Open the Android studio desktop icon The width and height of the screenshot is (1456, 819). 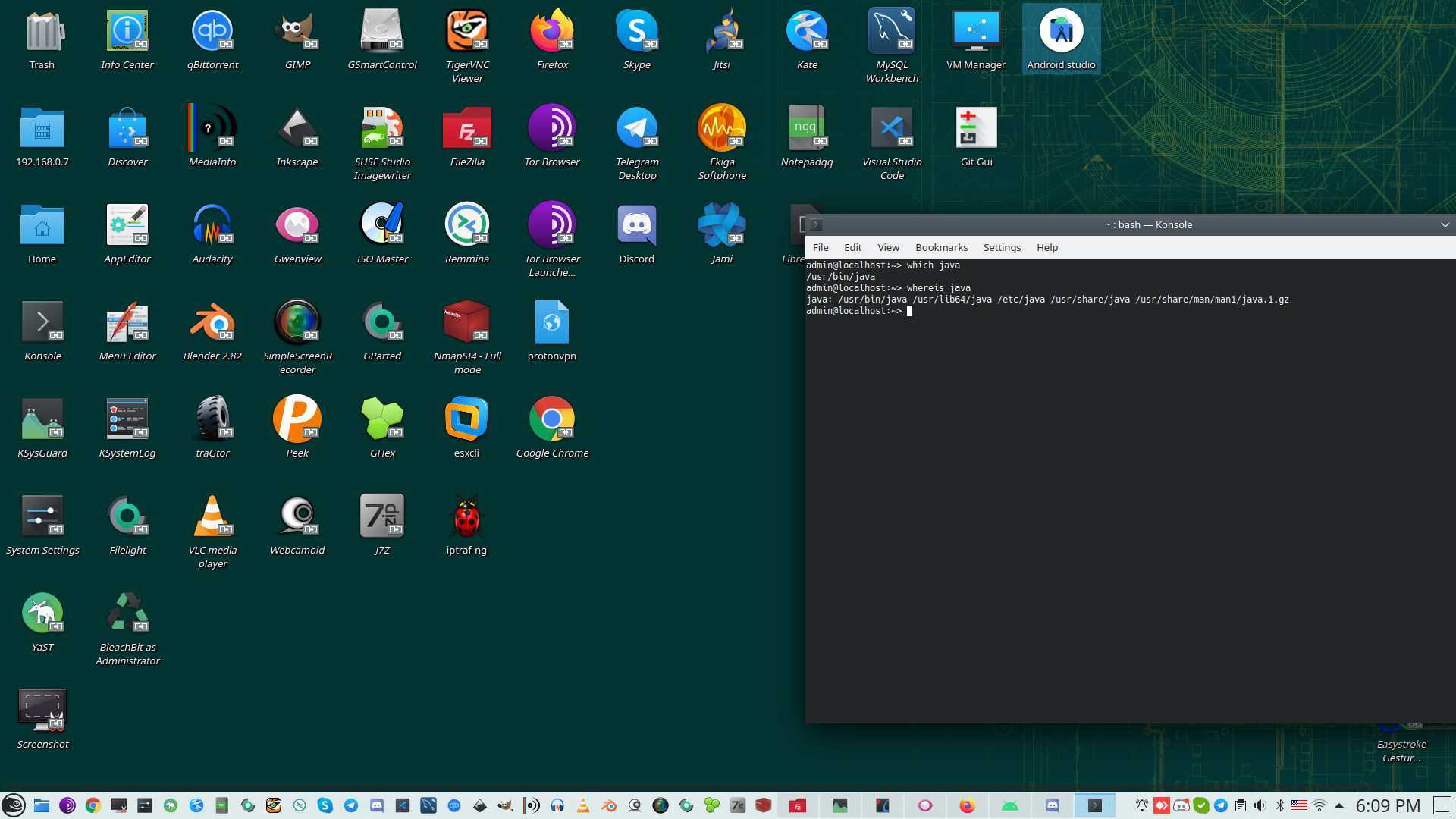coord(1061,32)
